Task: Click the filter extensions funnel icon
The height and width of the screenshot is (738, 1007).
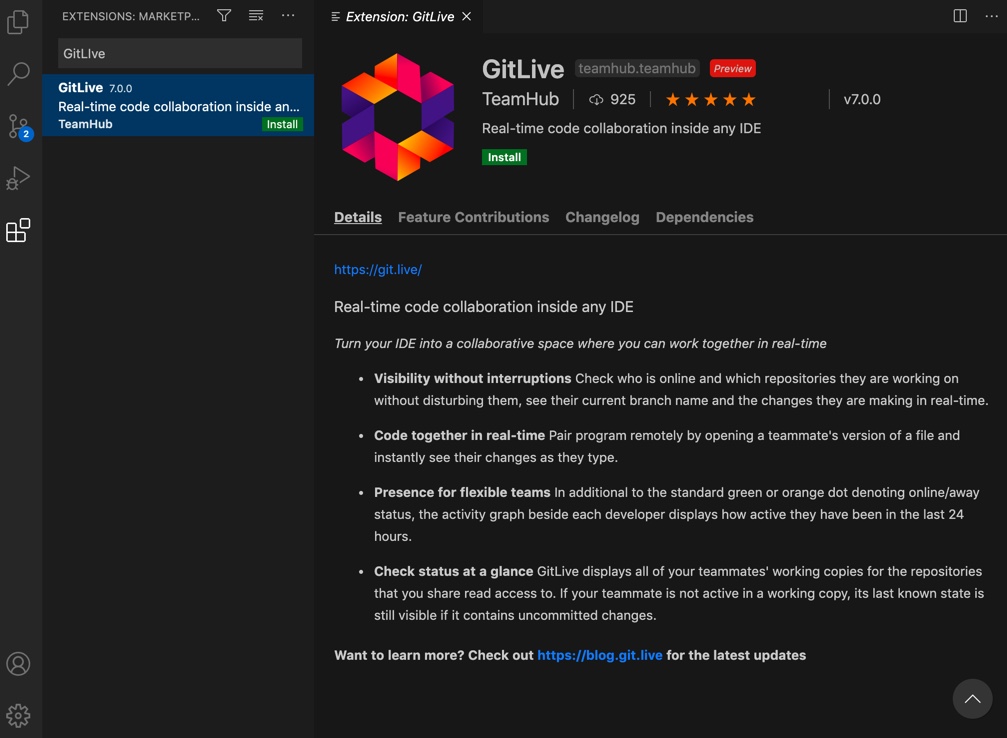Action: pos(223,15)
